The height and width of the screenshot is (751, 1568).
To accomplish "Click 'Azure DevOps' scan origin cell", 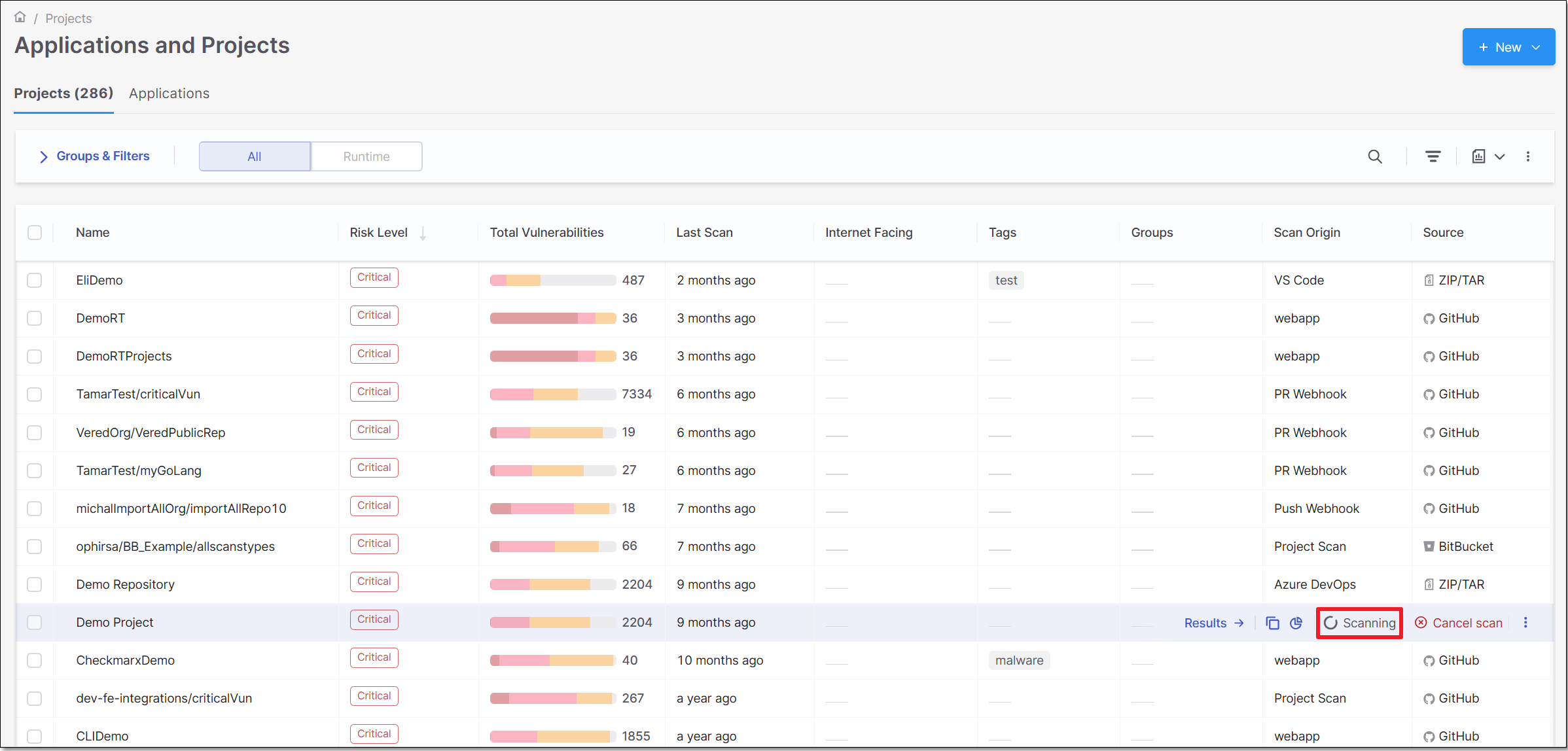I will coord(1315,585).
